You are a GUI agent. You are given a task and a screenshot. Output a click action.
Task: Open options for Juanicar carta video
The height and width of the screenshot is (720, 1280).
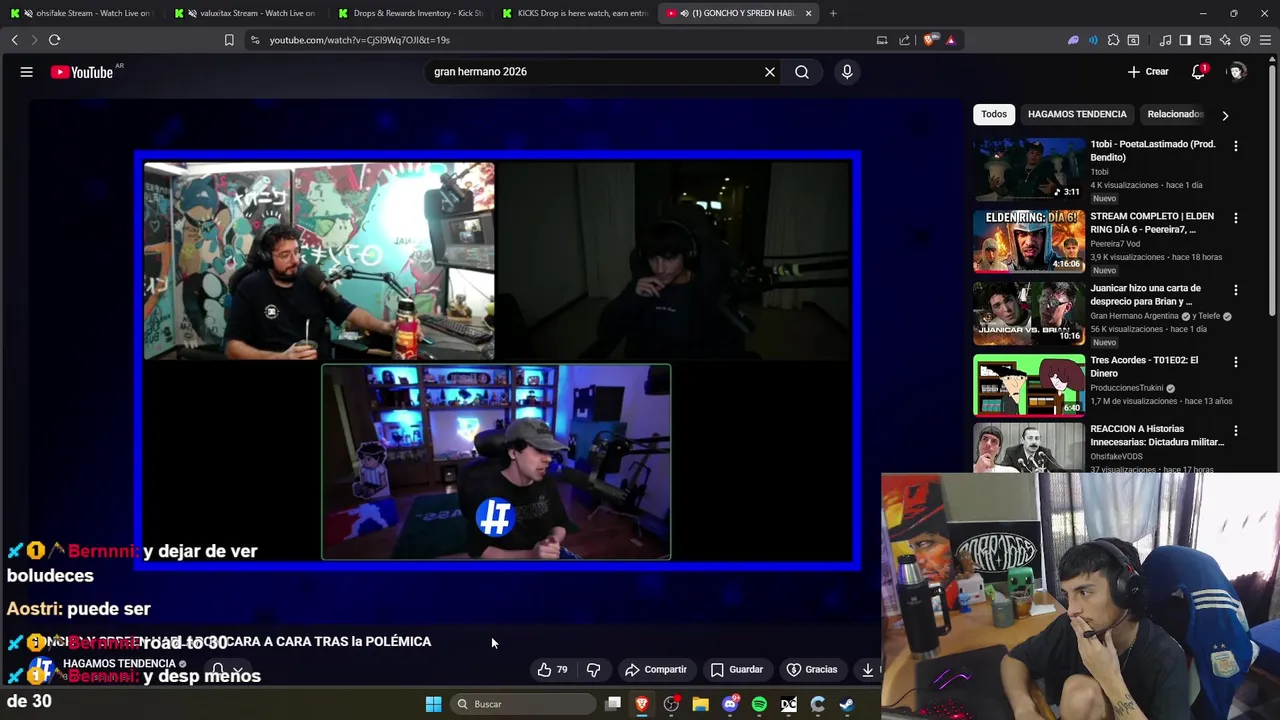1236,289
